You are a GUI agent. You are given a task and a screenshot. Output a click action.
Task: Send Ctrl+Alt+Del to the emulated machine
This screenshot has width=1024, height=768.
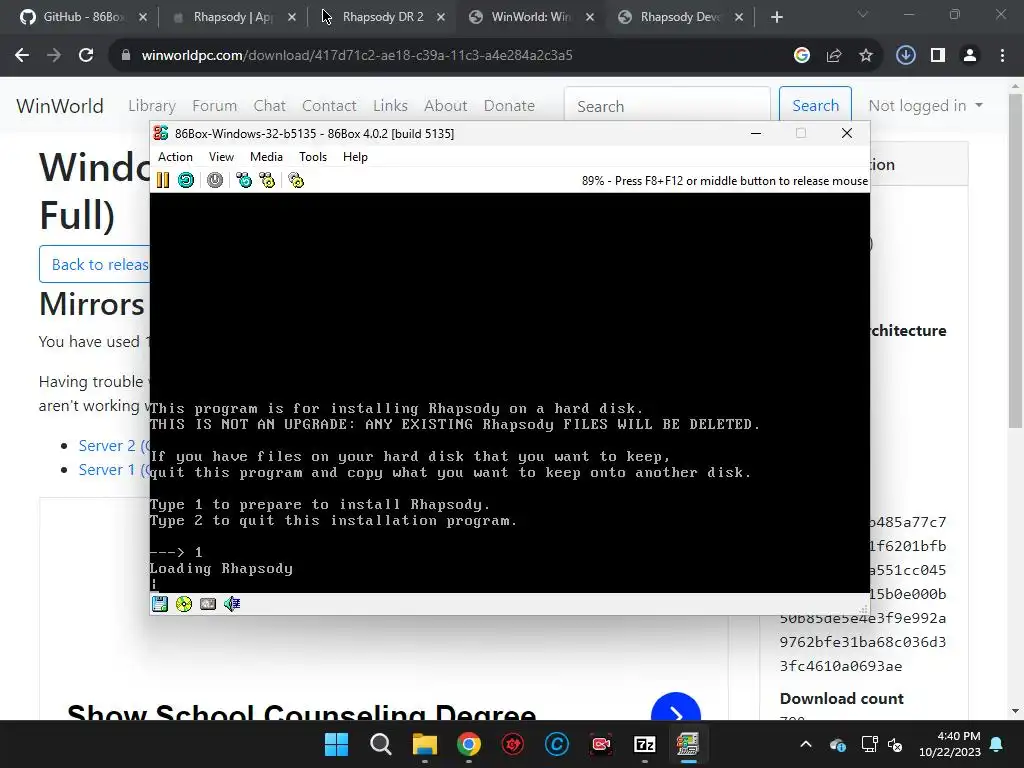pyautogui.click(x=244, y=180)
